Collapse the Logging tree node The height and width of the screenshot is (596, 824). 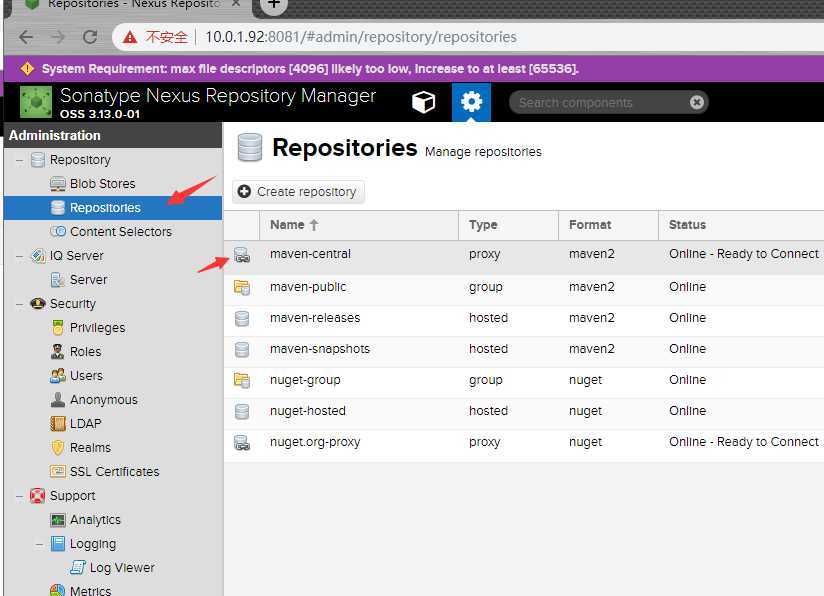coord(39,544)
